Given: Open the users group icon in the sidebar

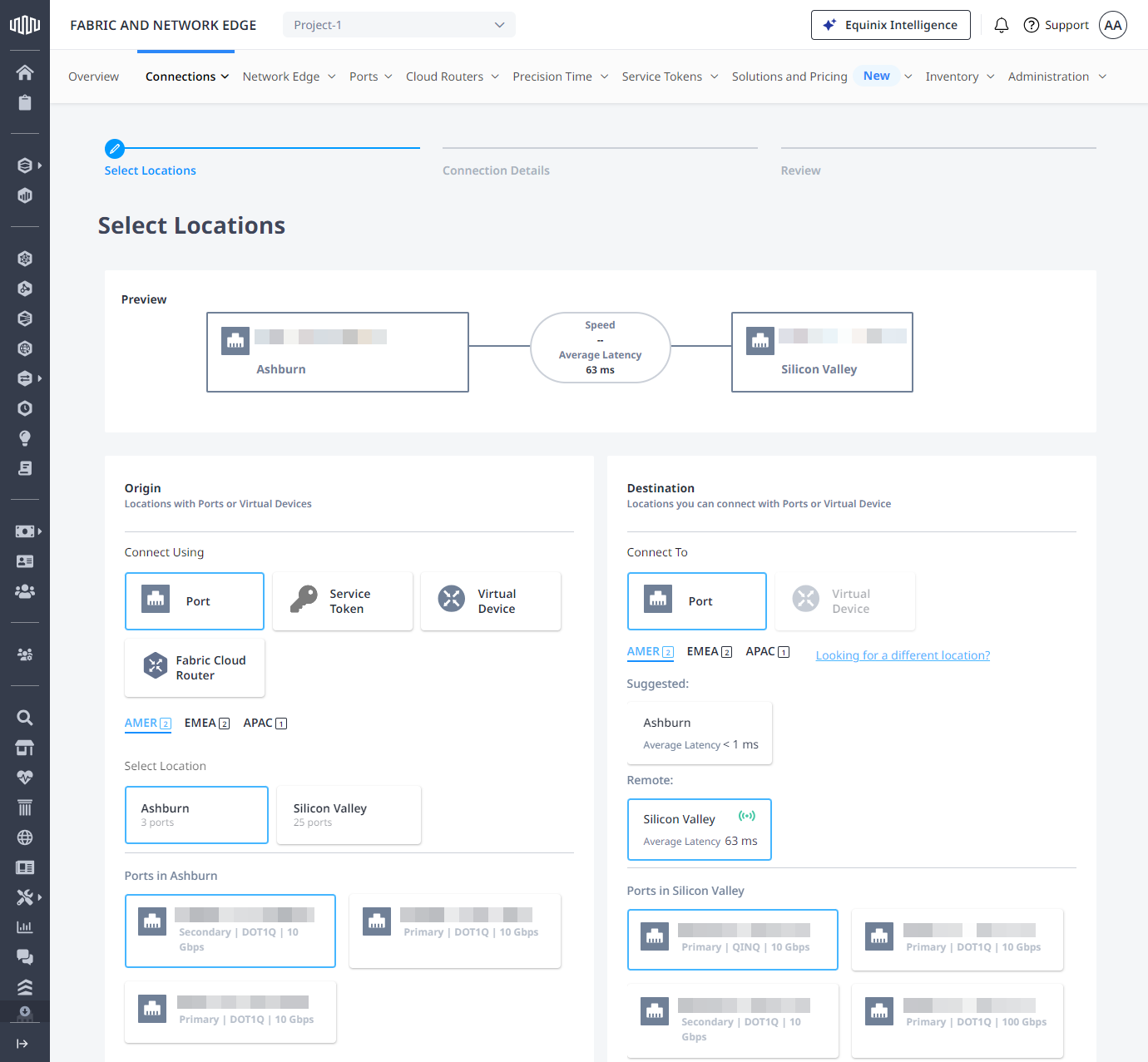Looking at the screenshot, I should pos(25,591).
